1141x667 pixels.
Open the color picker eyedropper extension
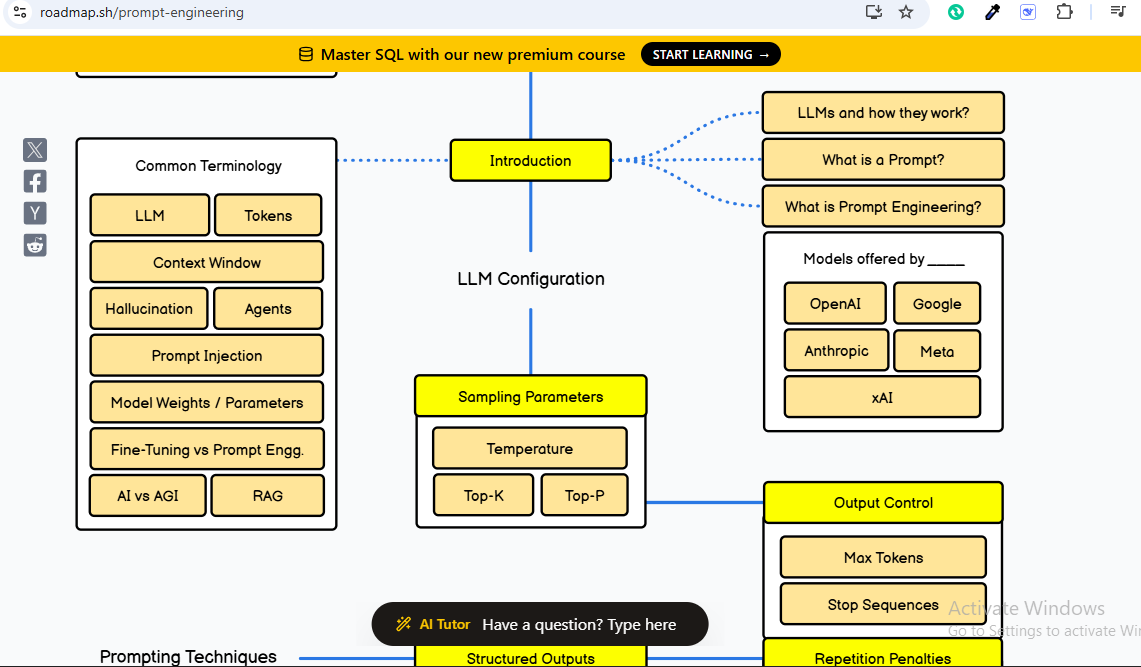993,12
